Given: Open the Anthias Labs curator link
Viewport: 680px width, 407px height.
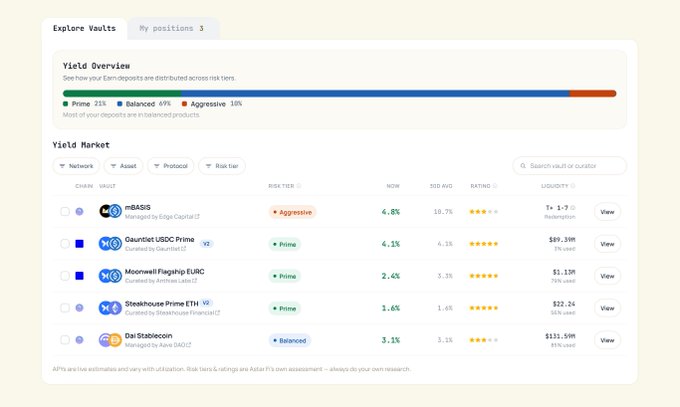Looking at the screenshot, I should pos(194,281).
